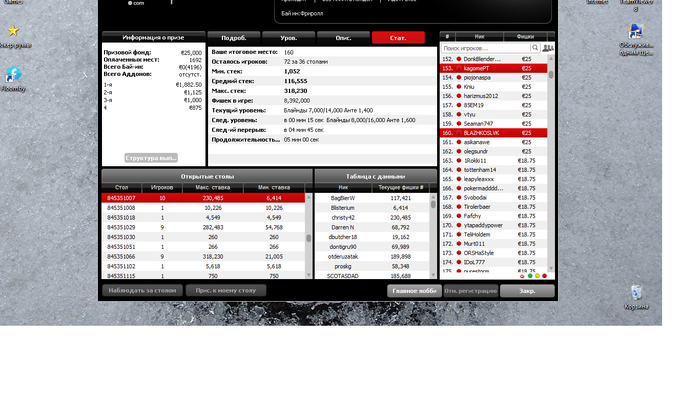Click the red dot next to DonkBlender

(x=458, y=59)
